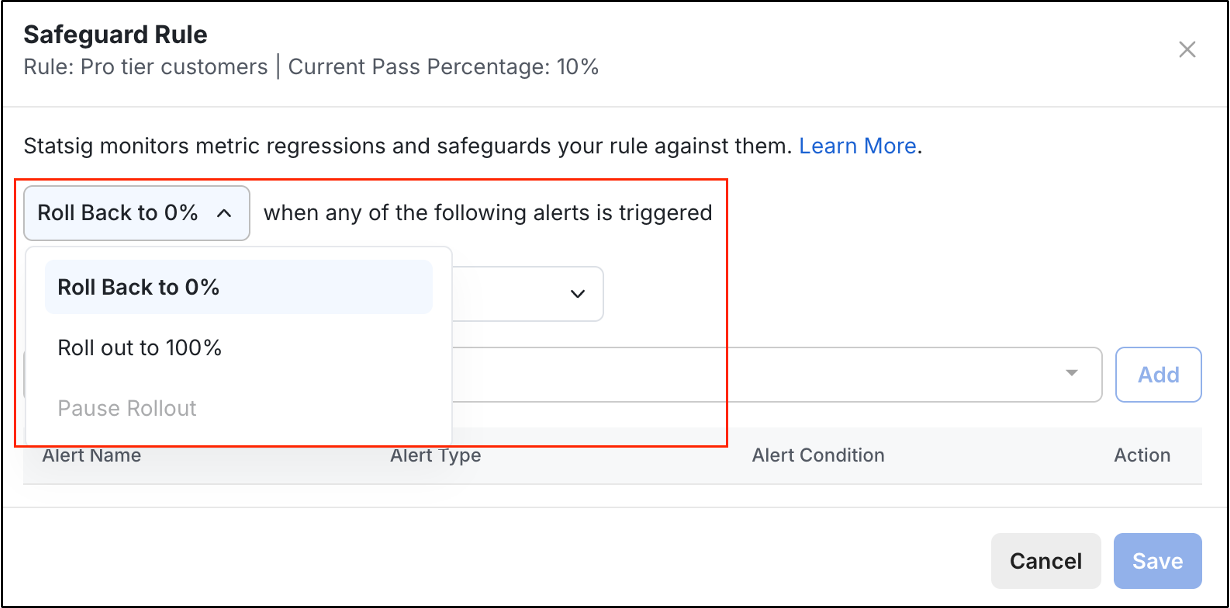This screenshot has width=1230, height=608.
Task: Click the Add button to attach an alert
Action: [1157, 374]
